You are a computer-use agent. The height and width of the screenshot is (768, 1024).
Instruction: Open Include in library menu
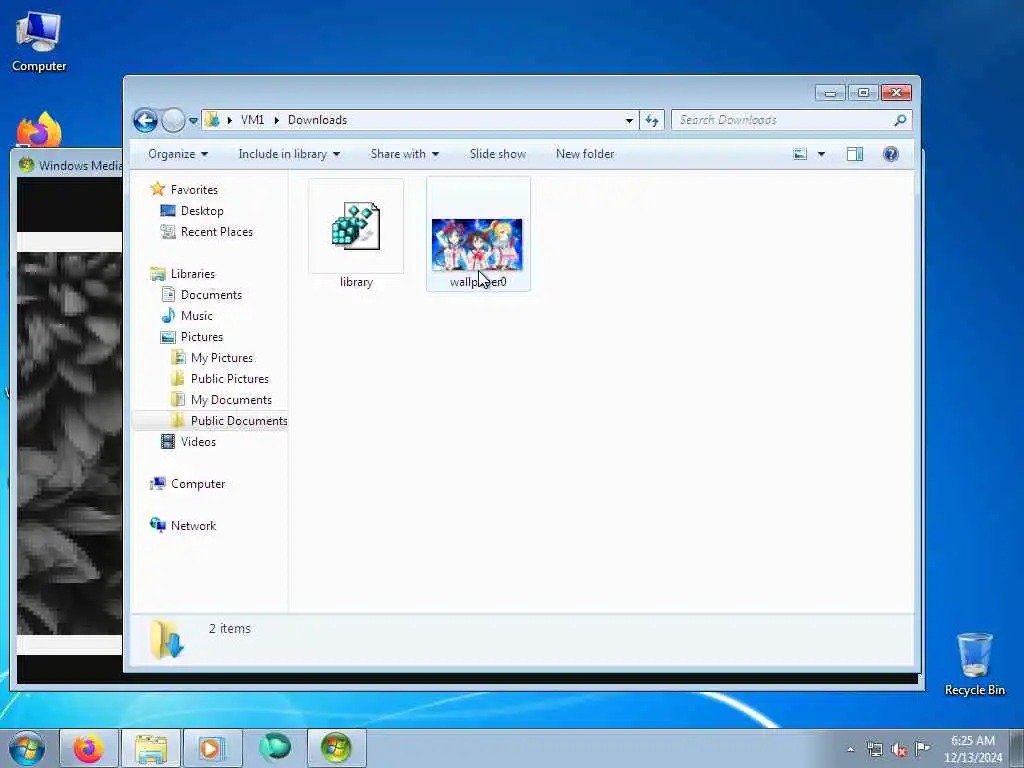click(289, 154)
